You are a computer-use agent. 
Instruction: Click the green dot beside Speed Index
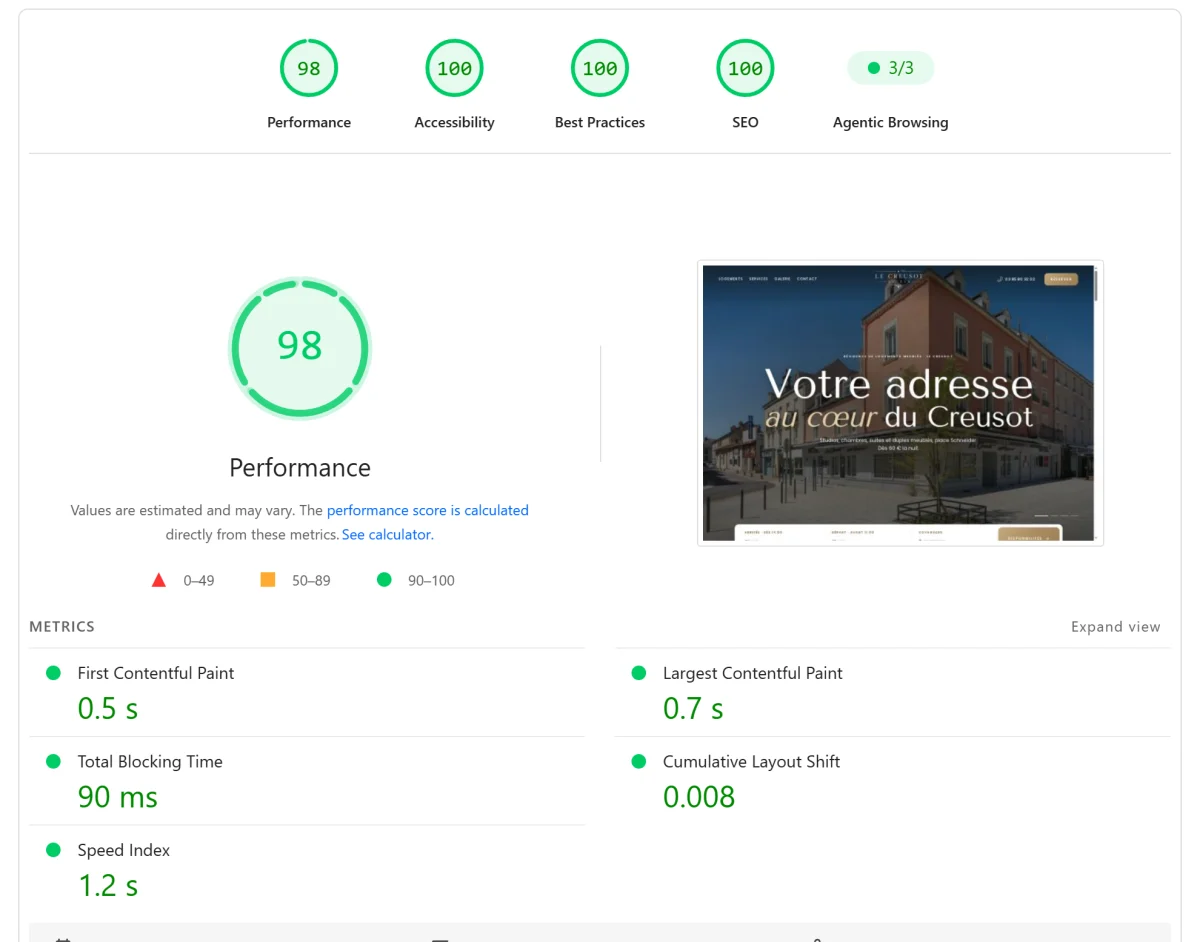54,850
